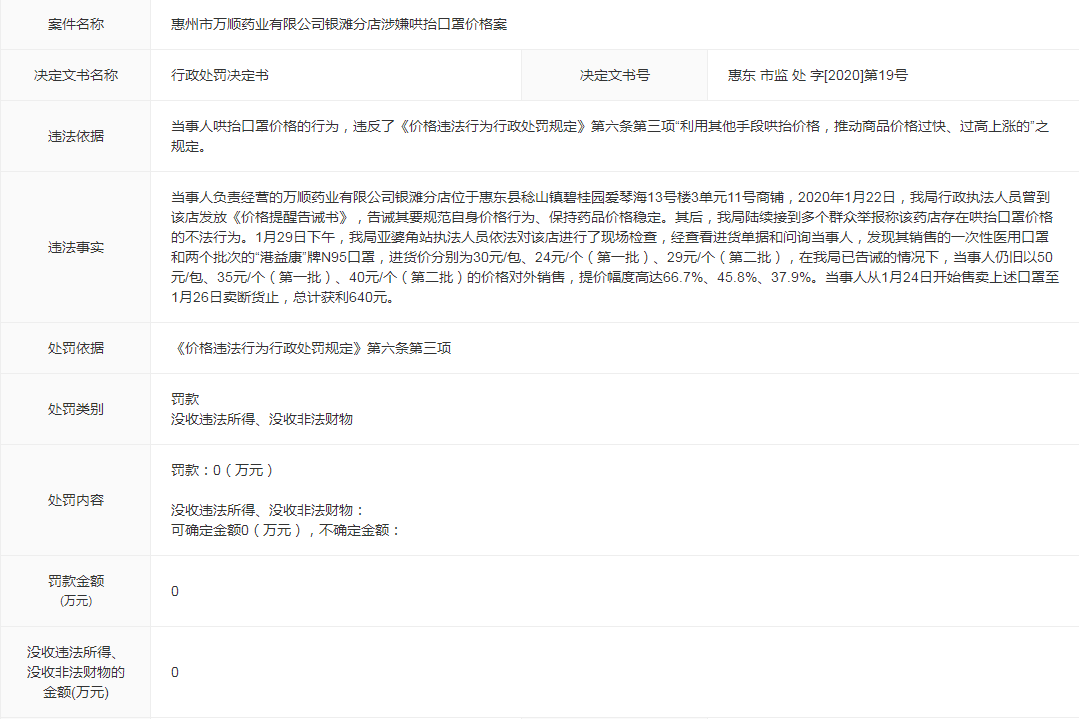Click the "处罚内容" row label
This screenshot has width=1079, height=719.
click(x=76, y=500)
